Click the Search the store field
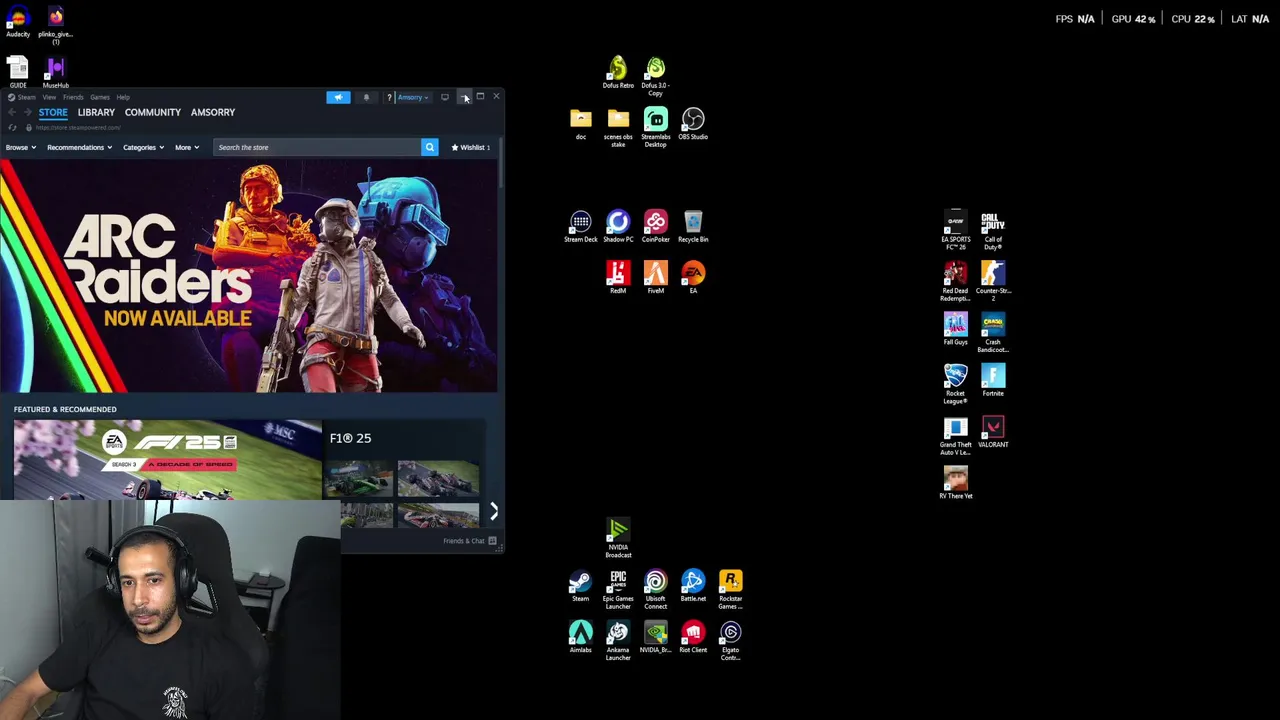Screen dimensions: 1280x720 point(316,147)
